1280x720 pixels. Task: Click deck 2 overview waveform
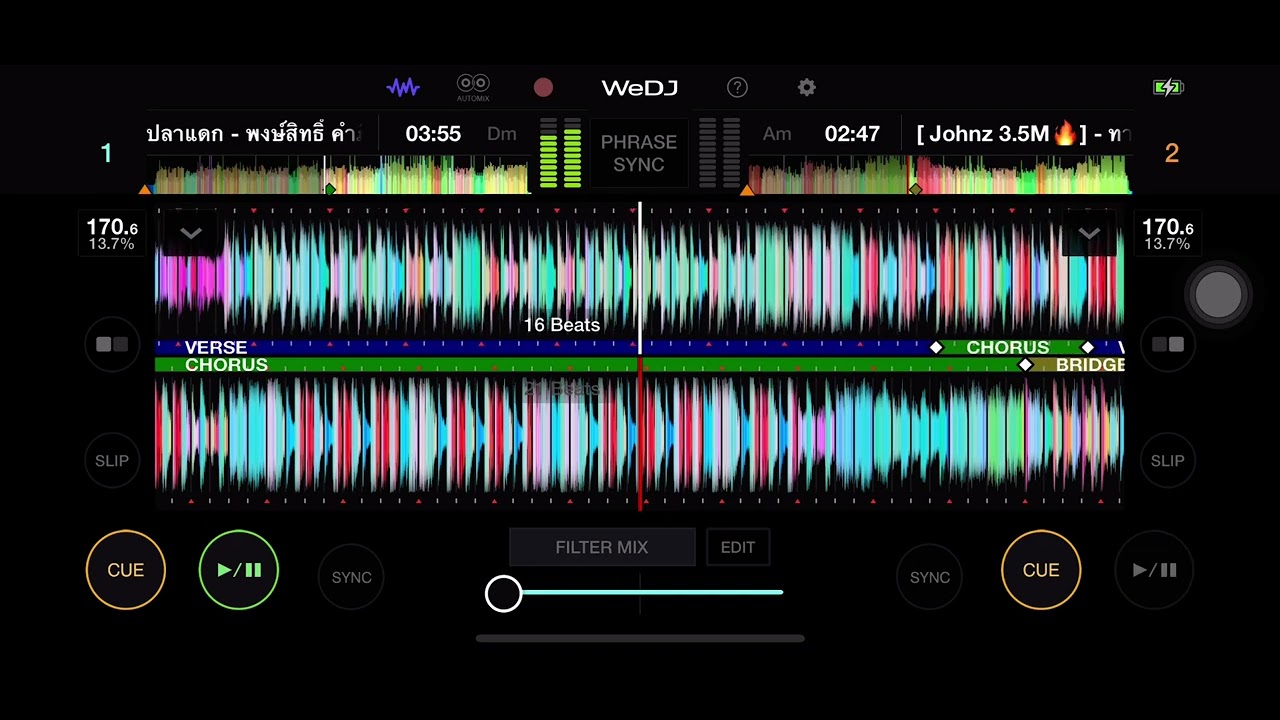938,174
